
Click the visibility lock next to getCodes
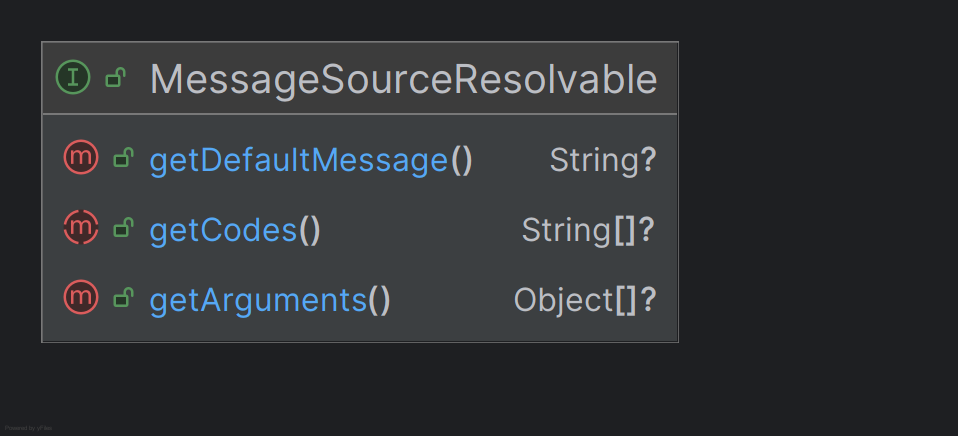(123, 229)
